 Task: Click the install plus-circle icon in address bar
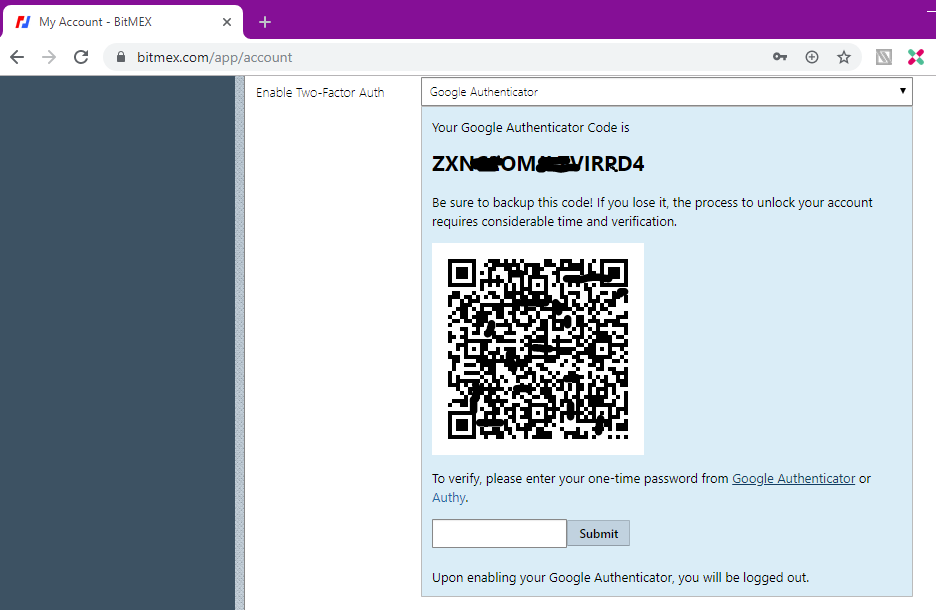812,57
